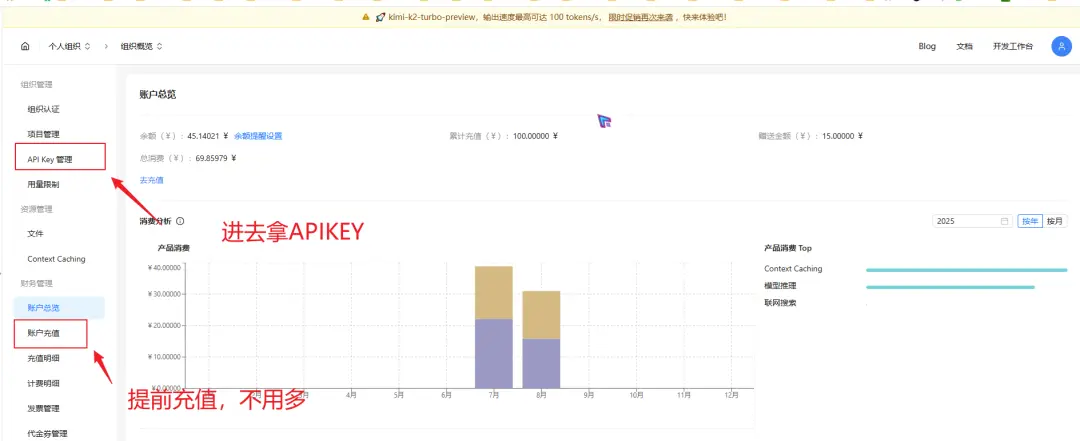Click the Context Caching progress bar

[x=966, y=269]
